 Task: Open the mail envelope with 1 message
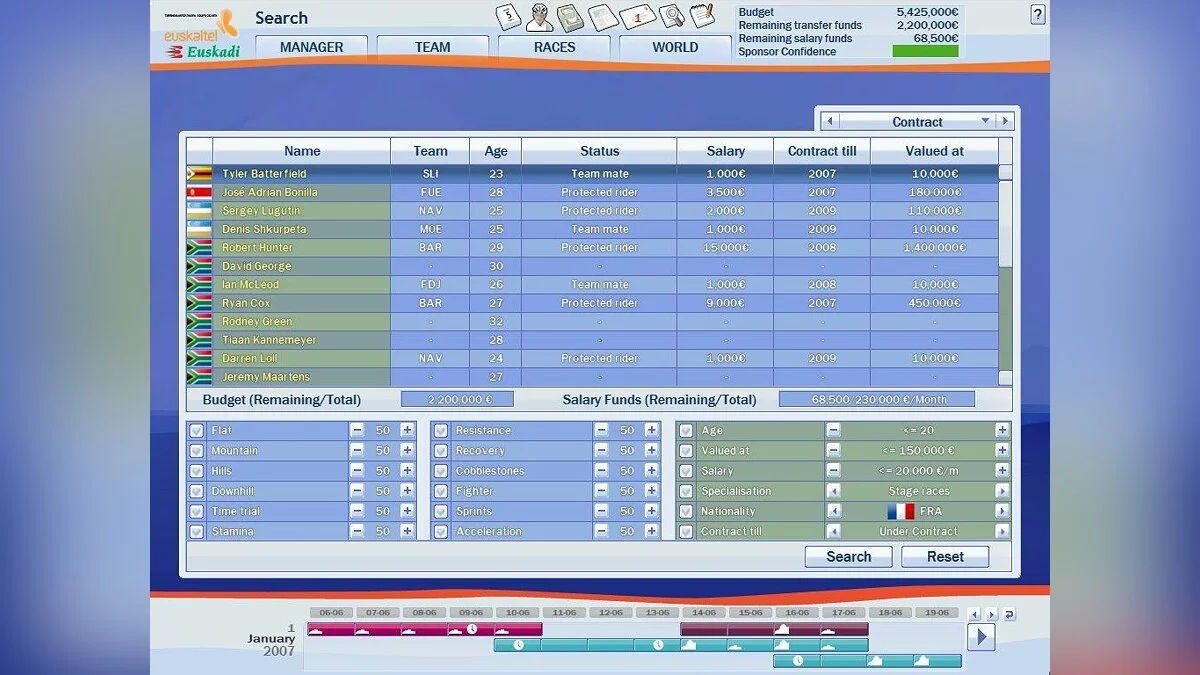point(637,17)
